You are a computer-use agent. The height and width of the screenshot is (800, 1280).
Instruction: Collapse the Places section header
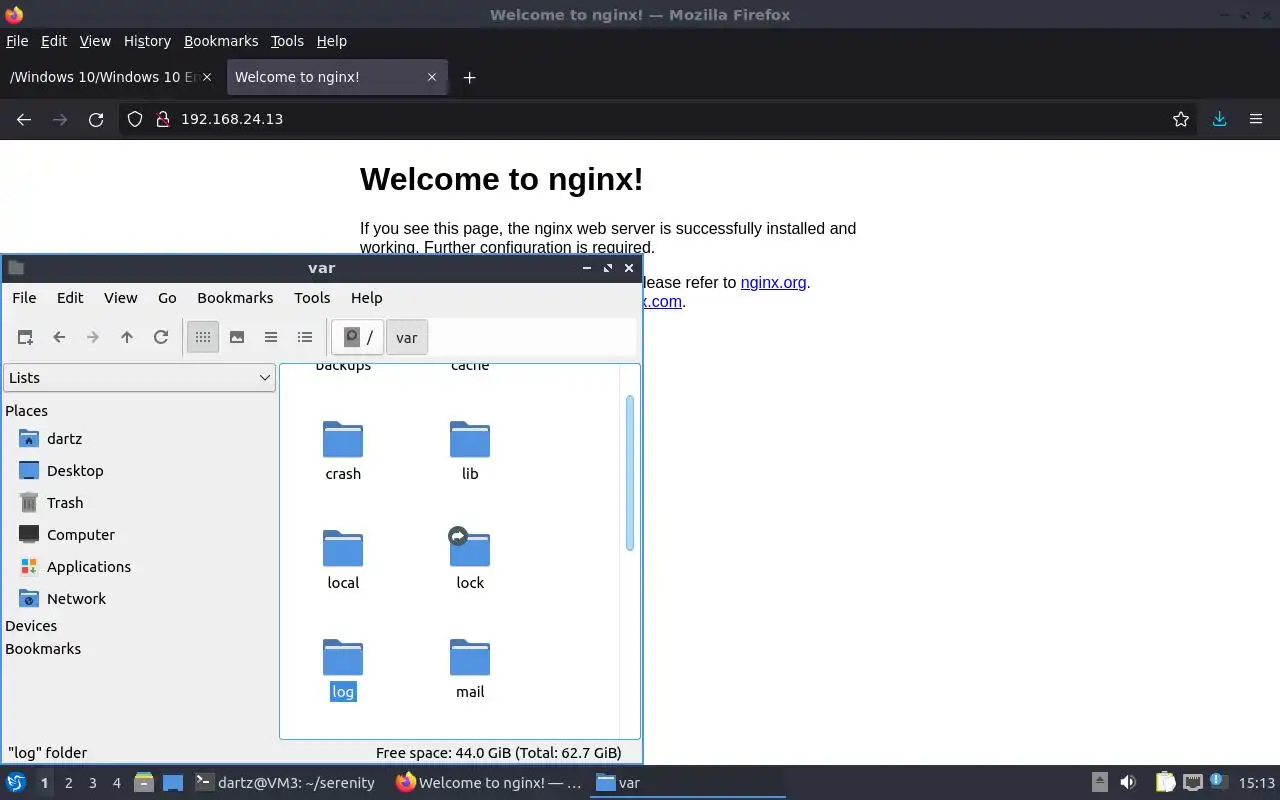[27, 411]
